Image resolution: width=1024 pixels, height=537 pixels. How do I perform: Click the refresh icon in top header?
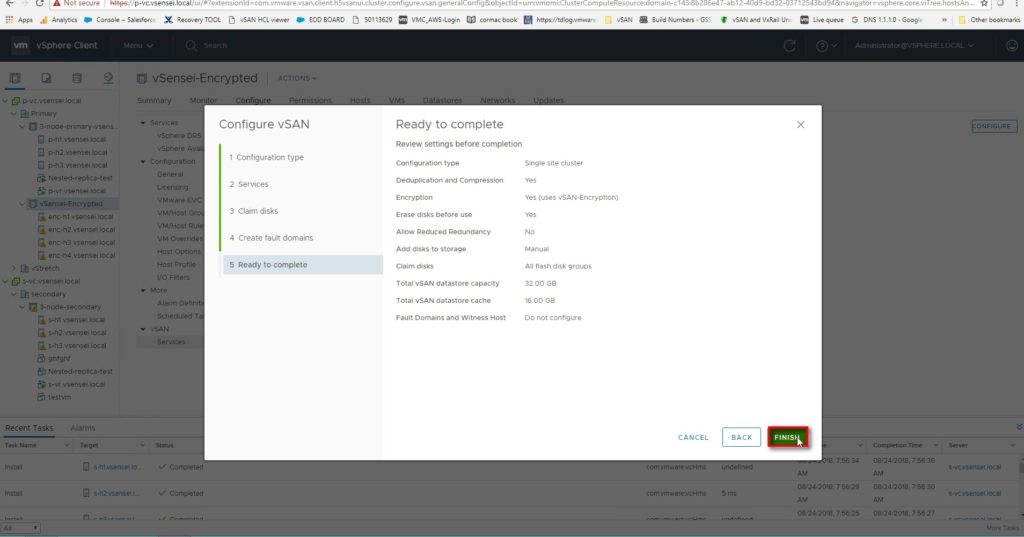(790, 45)
